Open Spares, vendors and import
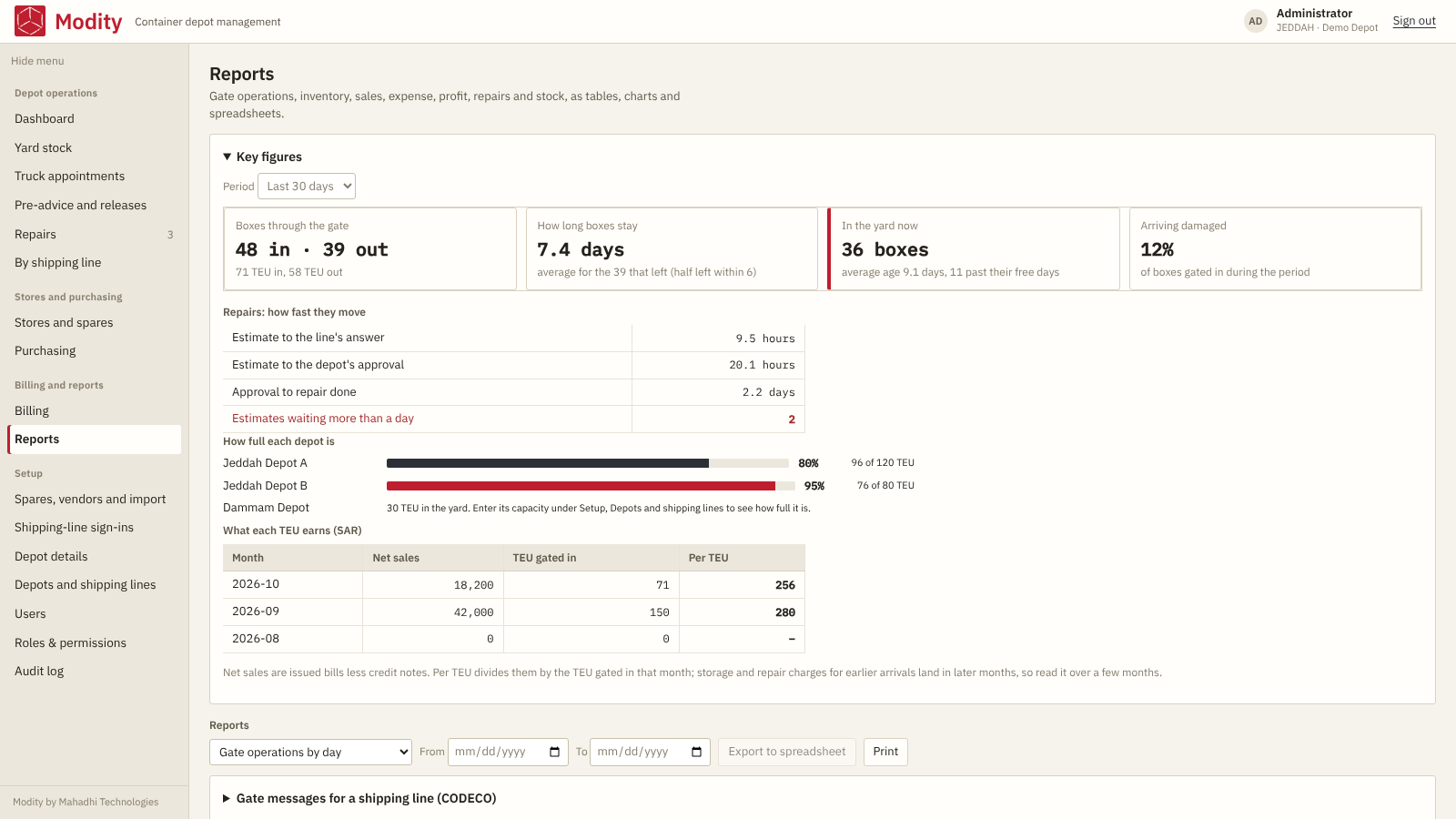The width and height of the screenshot is (1456, 819). (x=94, y=499)
